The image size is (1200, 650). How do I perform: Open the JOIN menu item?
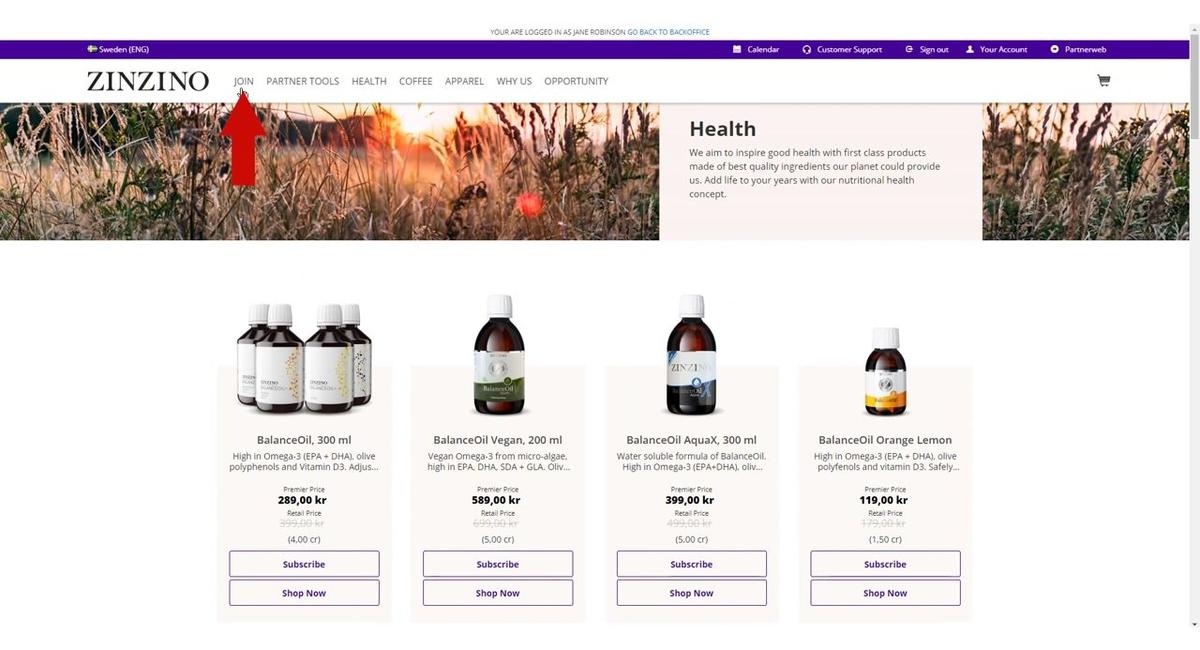pyautogui.click(x=243, y=81)
